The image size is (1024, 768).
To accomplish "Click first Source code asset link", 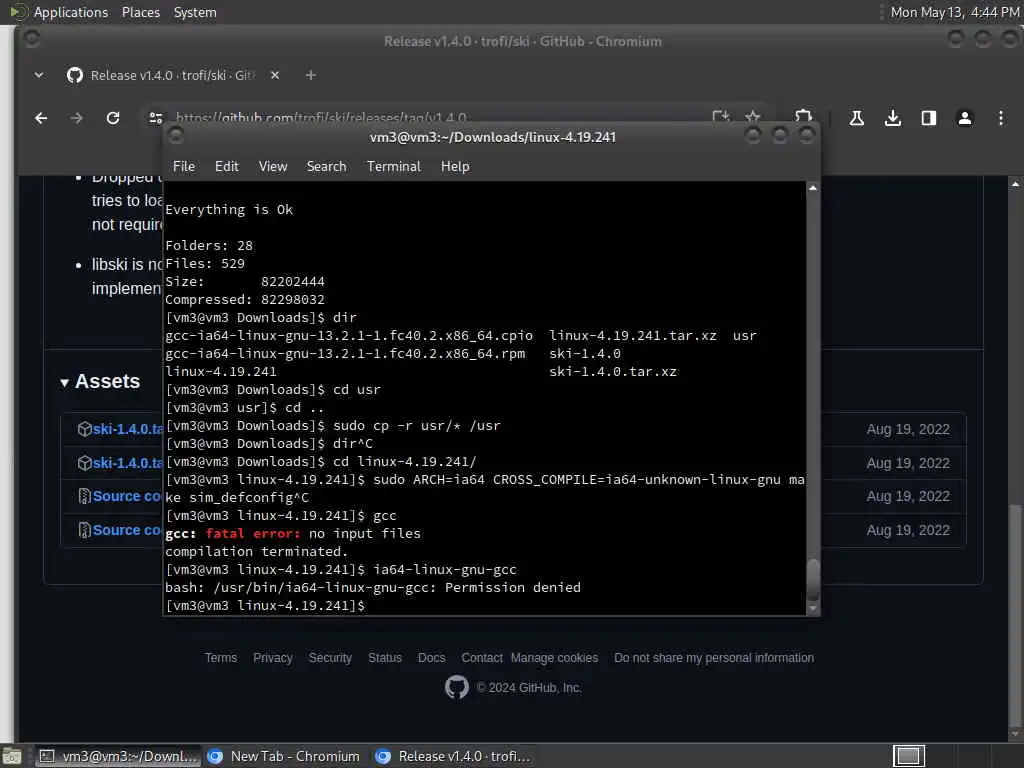I will coord(127,496).
